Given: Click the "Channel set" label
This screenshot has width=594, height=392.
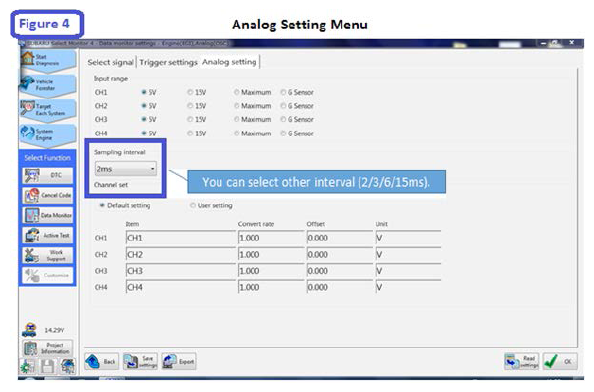Looking at the screenshot, I should click(111, 185).
